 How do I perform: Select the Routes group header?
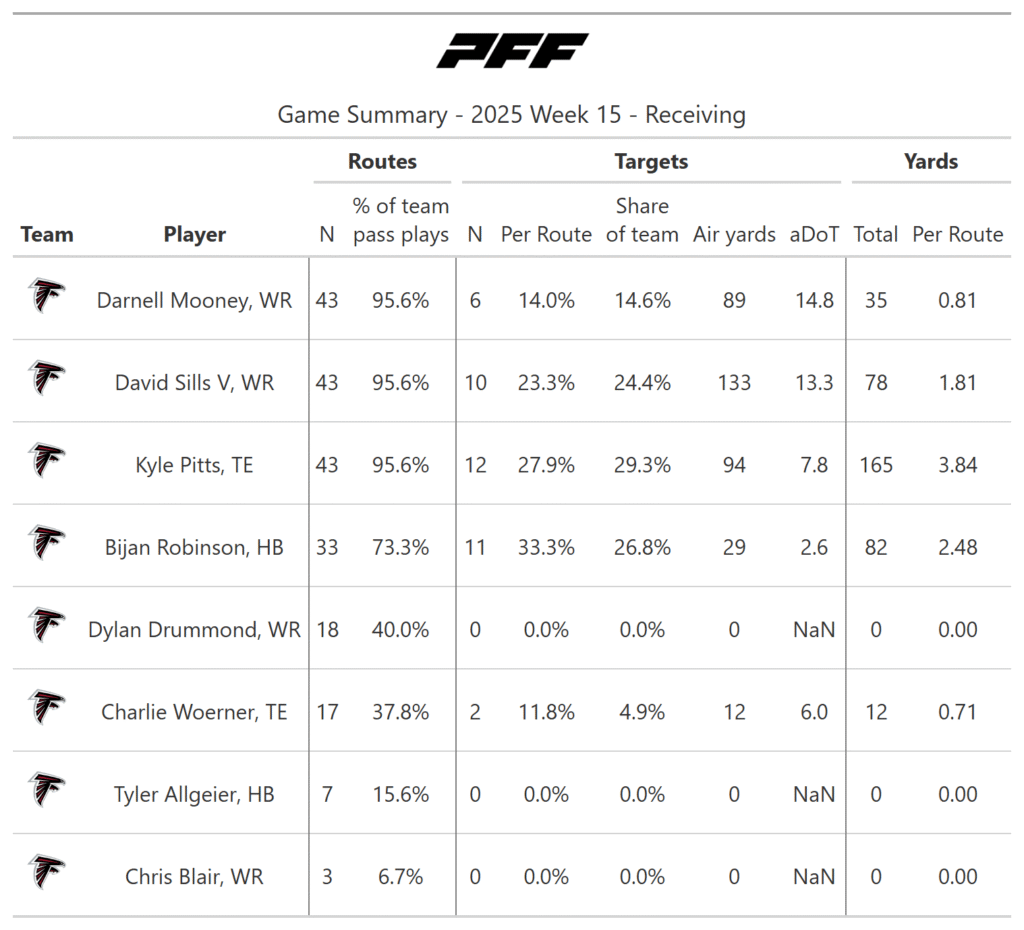tap(382, 162)
